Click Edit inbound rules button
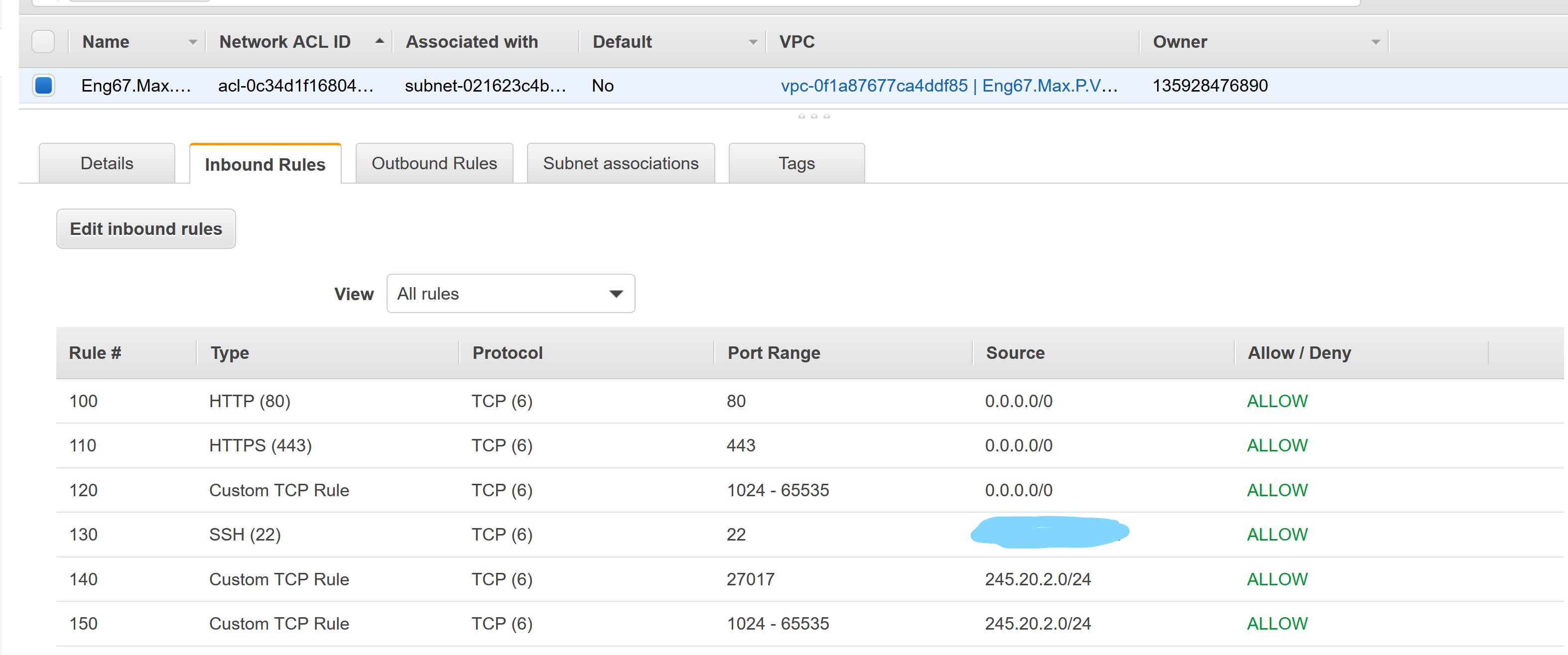 [145, 228]
